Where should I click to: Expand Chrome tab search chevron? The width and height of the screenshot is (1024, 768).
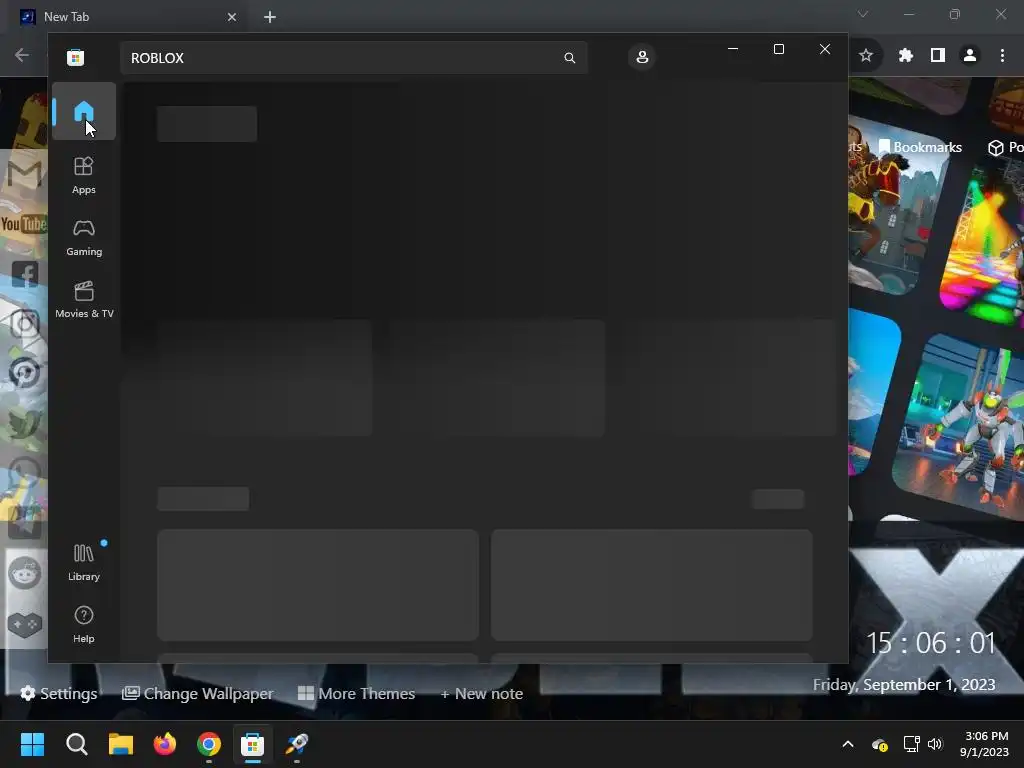(x=863, y=14)
